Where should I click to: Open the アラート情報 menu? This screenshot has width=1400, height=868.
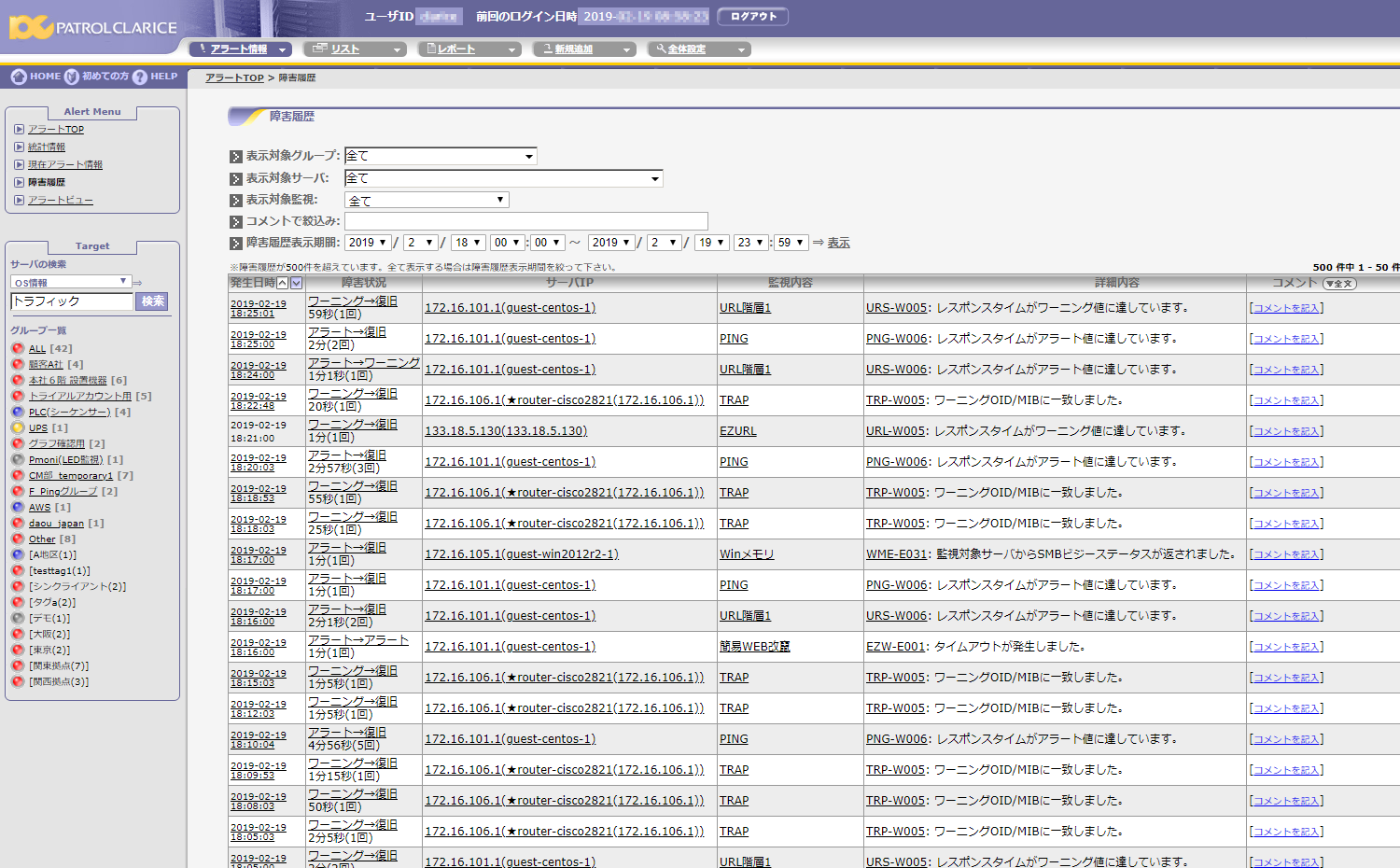(241, 49)
